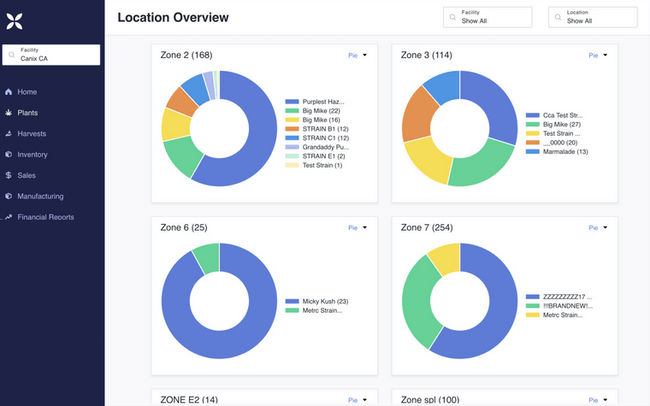Open the Zone 6 chart type dropdown arrow
This screenshot has height=406, width=650.
point(365,227)
